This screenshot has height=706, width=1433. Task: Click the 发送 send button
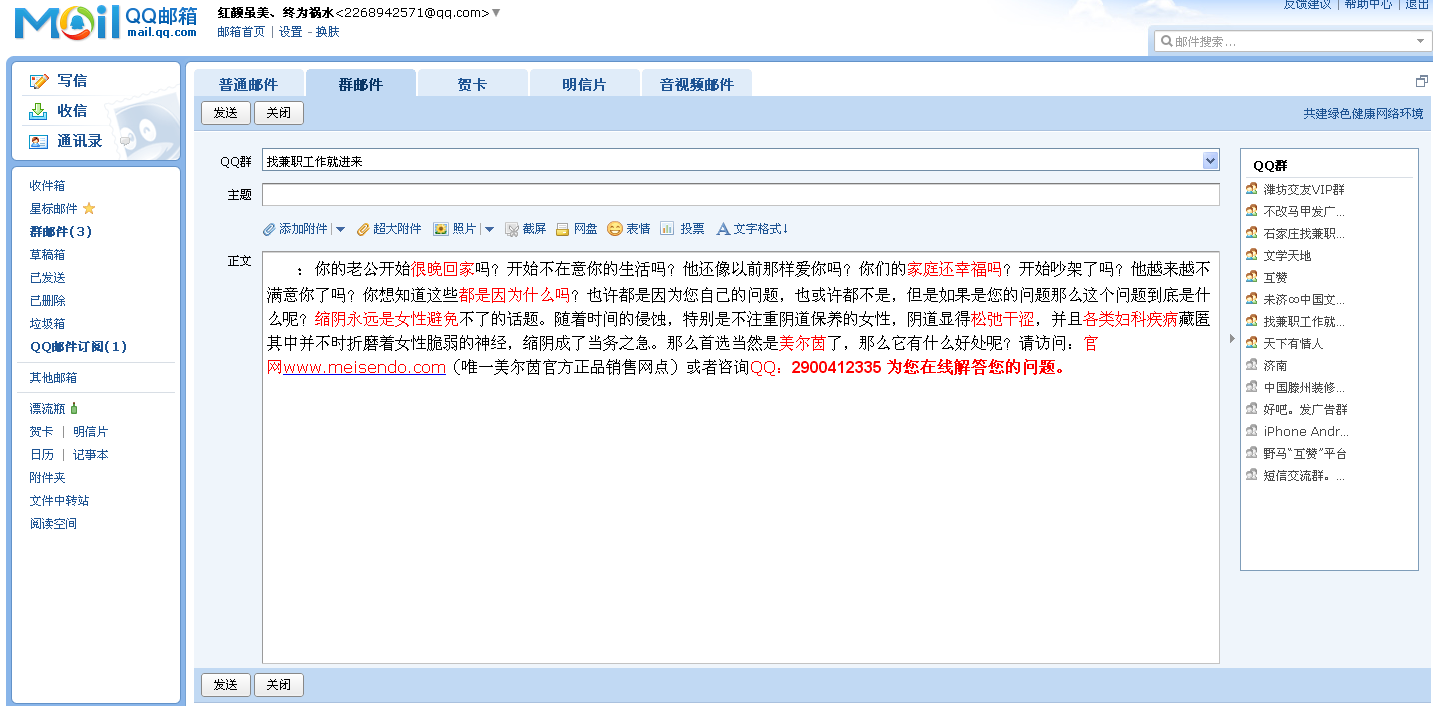pos(225,113)
